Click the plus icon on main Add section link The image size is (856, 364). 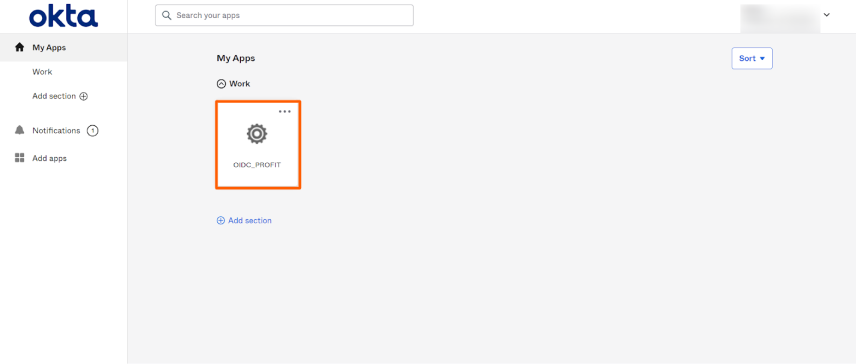(221, 220)
